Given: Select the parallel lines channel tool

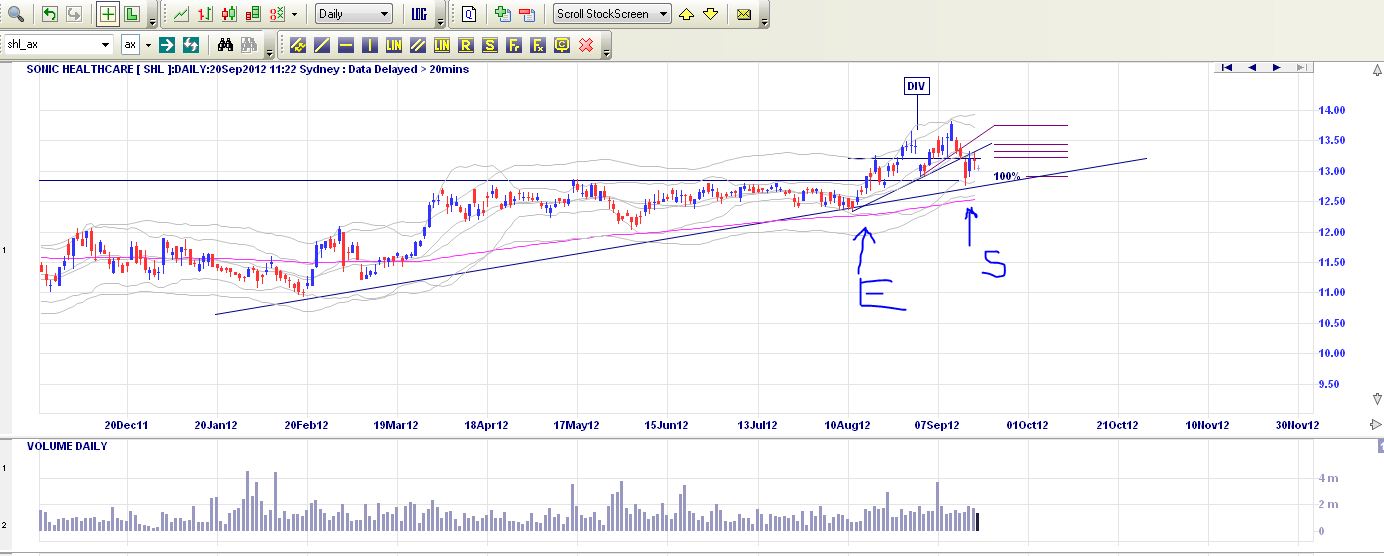Looking at the screenshot, I should tap(417, 45).
